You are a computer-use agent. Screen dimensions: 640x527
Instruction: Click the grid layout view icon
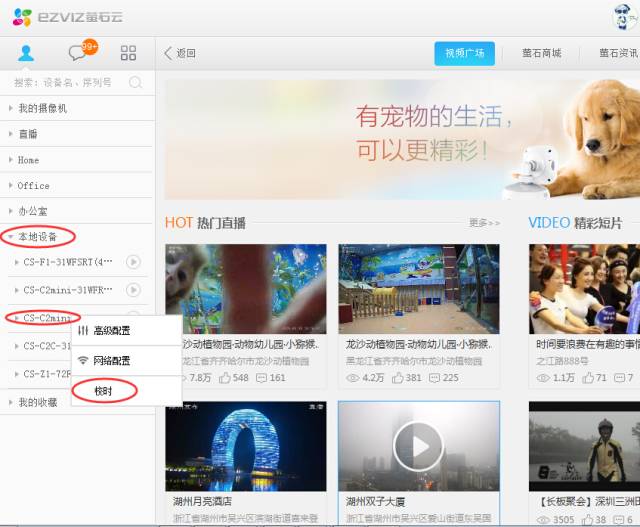tap(128, 53)
